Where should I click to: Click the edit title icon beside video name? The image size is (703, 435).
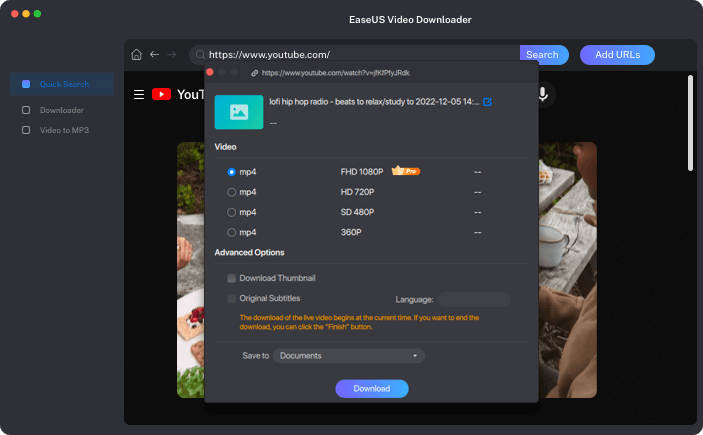[x=487, y=102]
